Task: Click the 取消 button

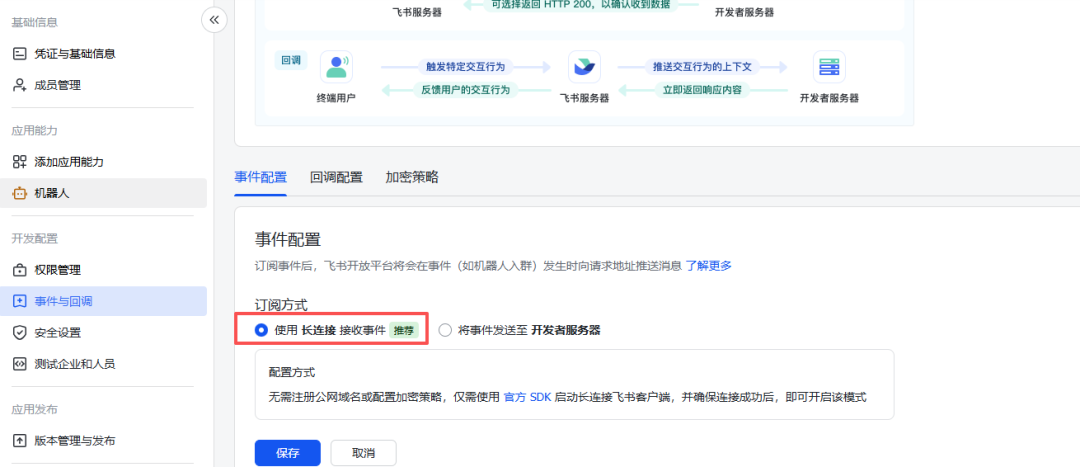Action: pyautogui.click(x=363, y=453)
